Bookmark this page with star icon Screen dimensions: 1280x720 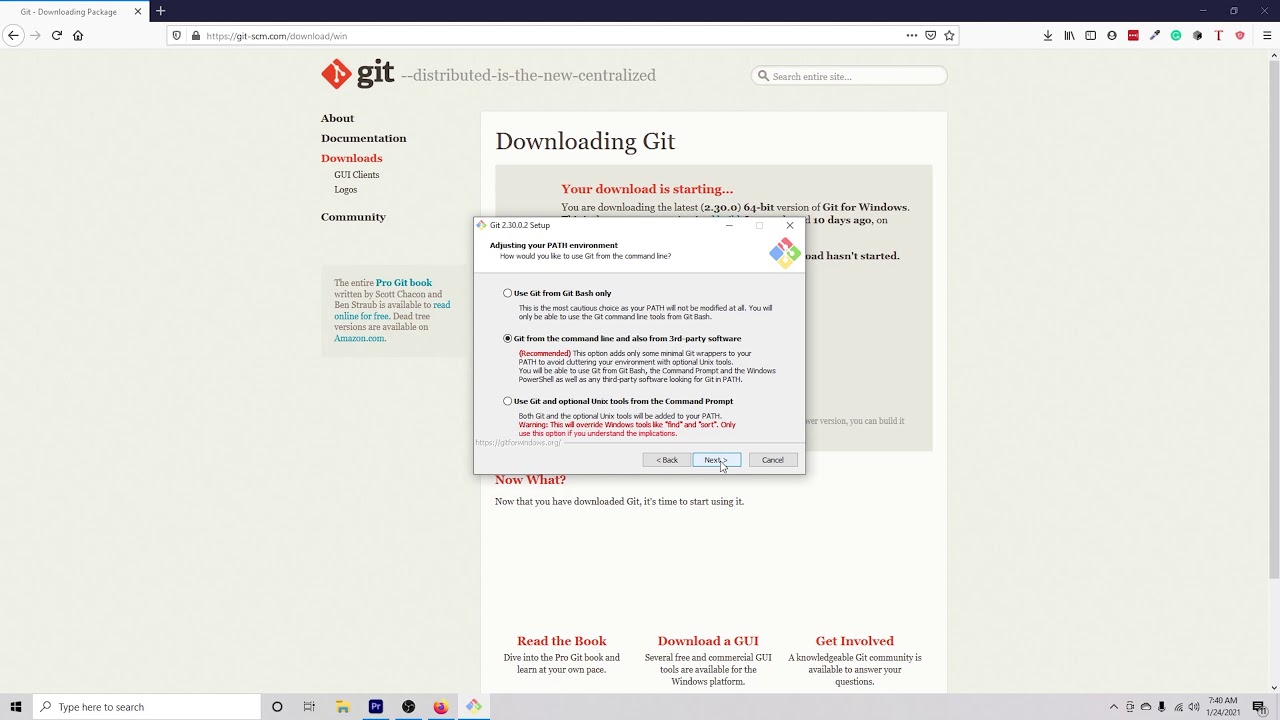950,35
